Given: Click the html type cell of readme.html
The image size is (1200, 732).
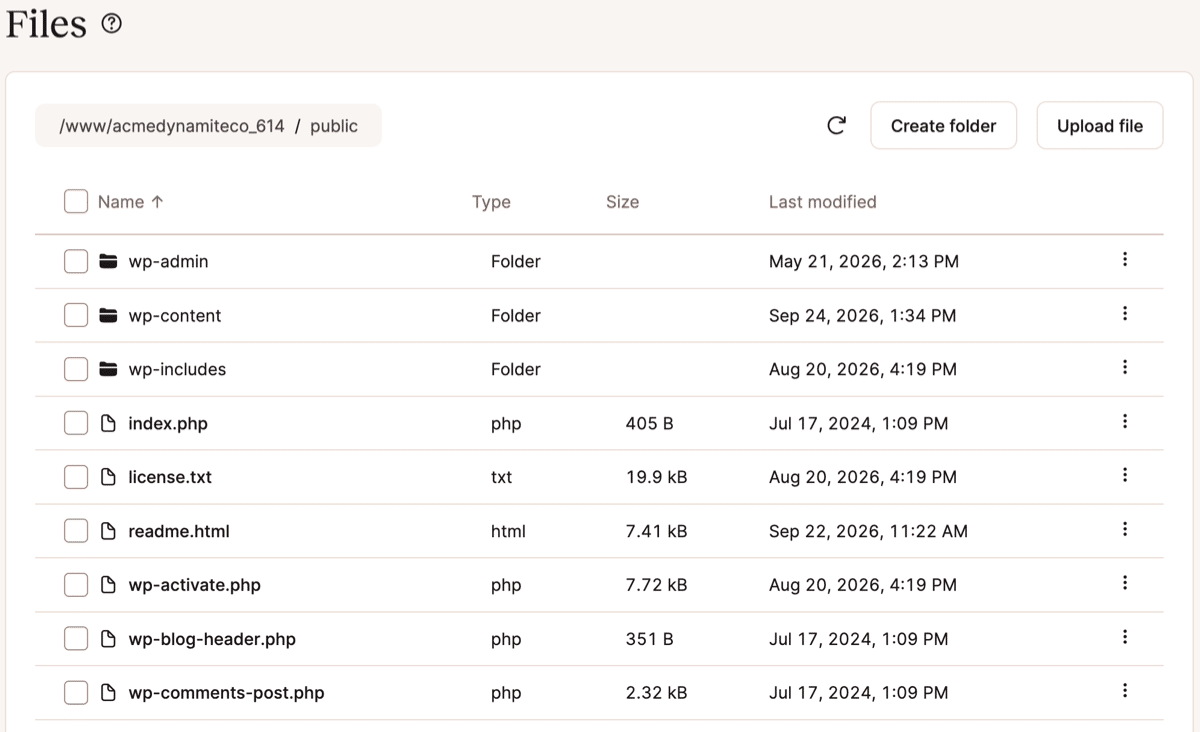Looking at the screenshot, I should tap(508, 531).
